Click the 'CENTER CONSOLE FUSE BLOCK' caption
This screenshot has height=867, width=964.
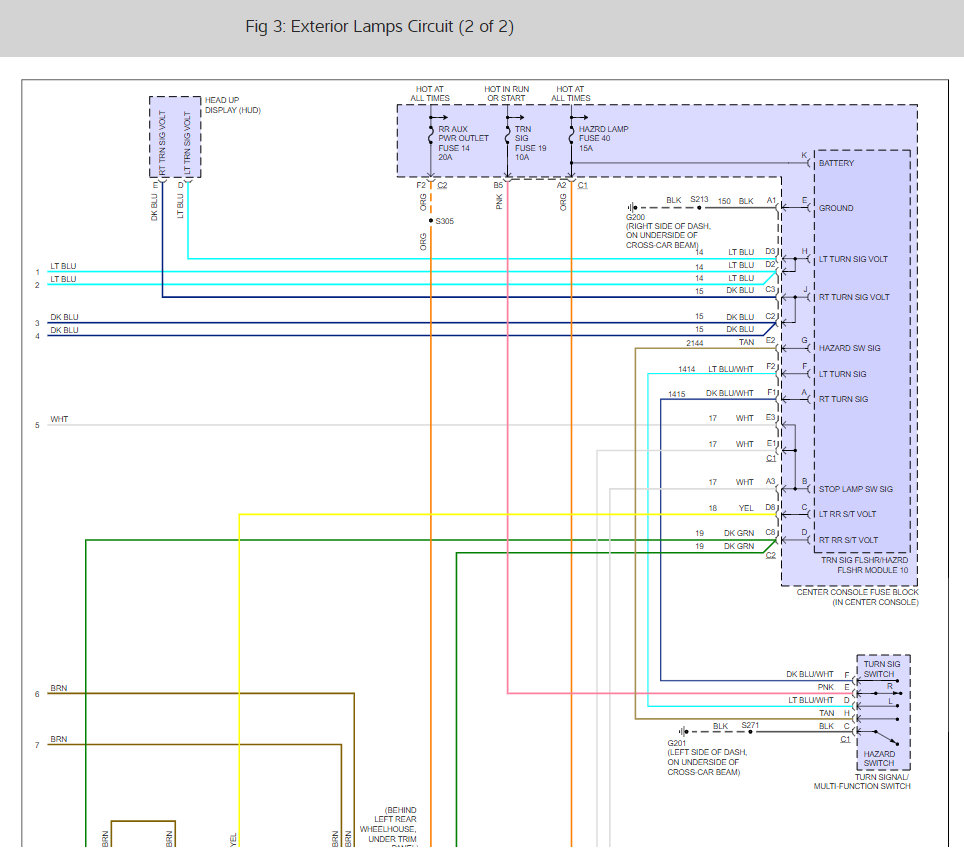857,592
